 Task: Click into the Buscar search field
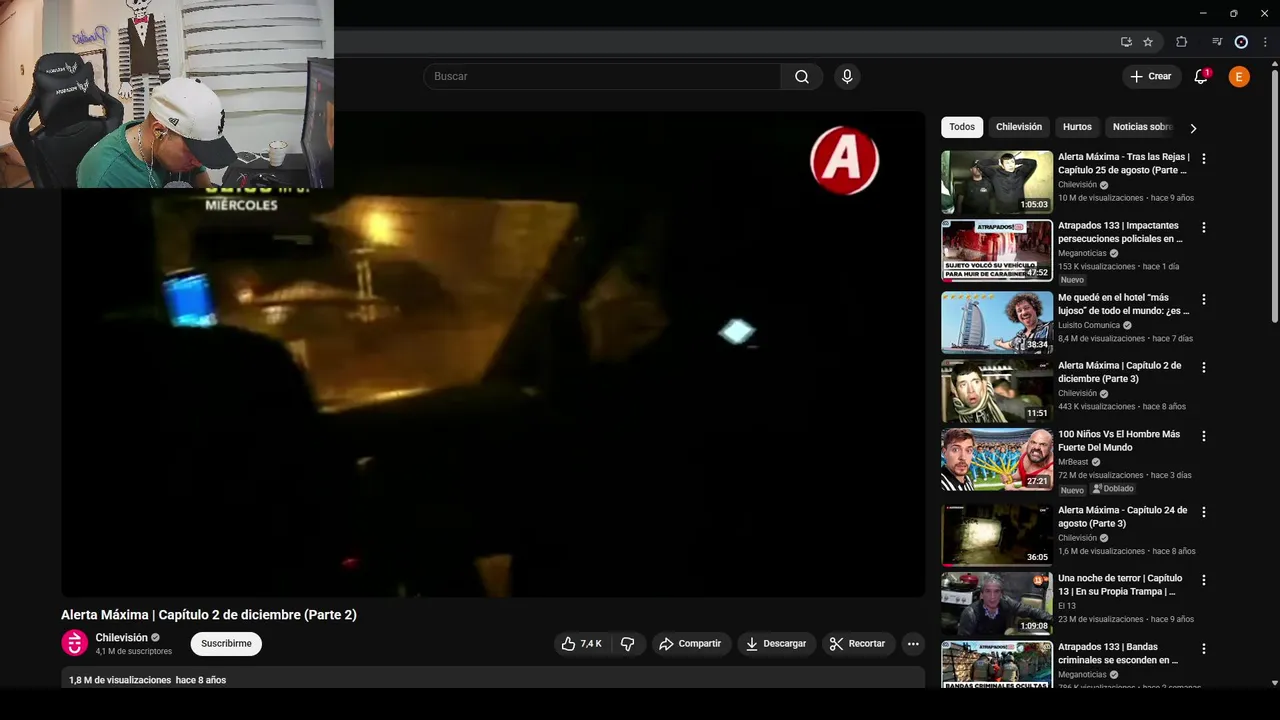click(602, 77)
